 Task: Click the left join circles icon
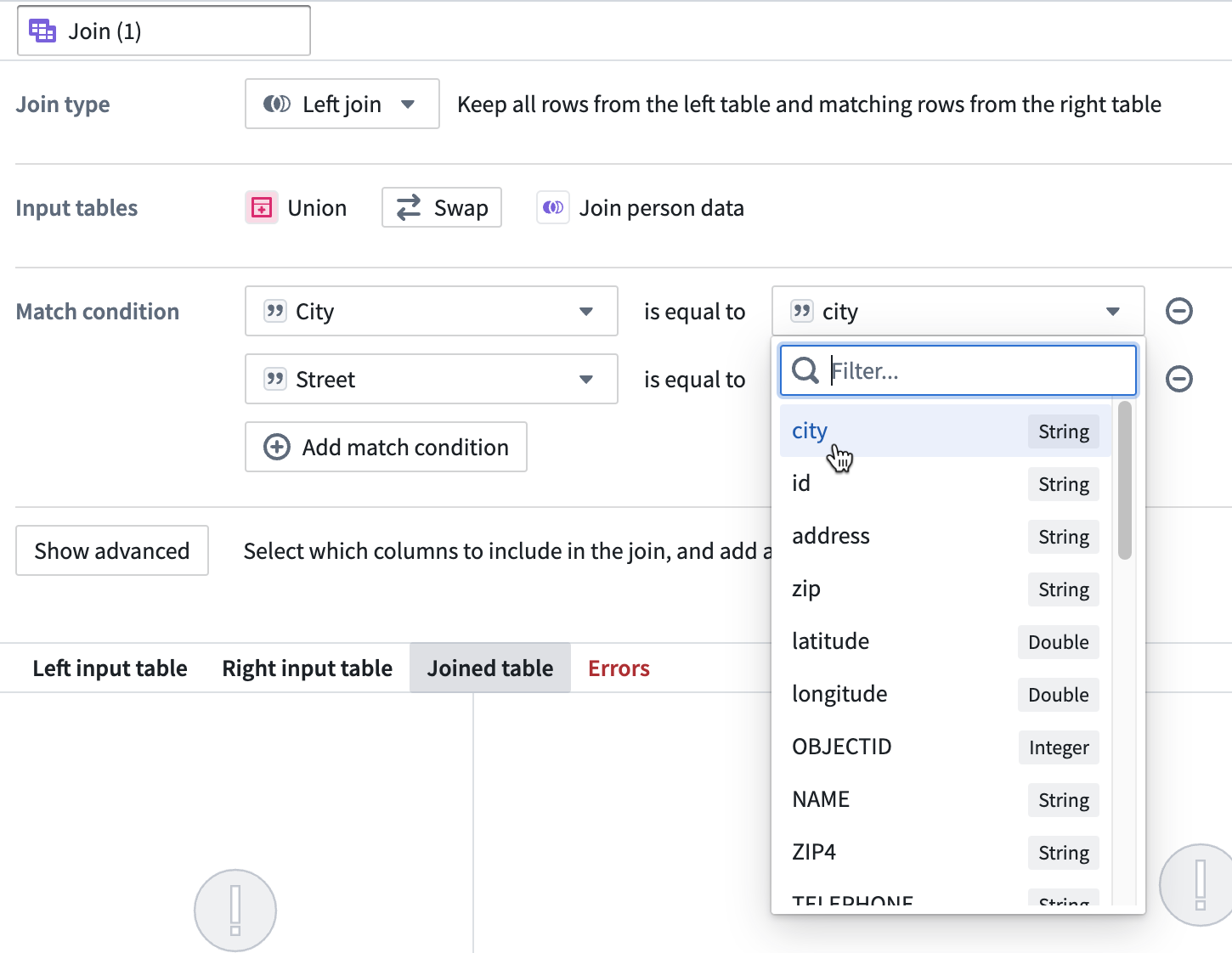276,104
